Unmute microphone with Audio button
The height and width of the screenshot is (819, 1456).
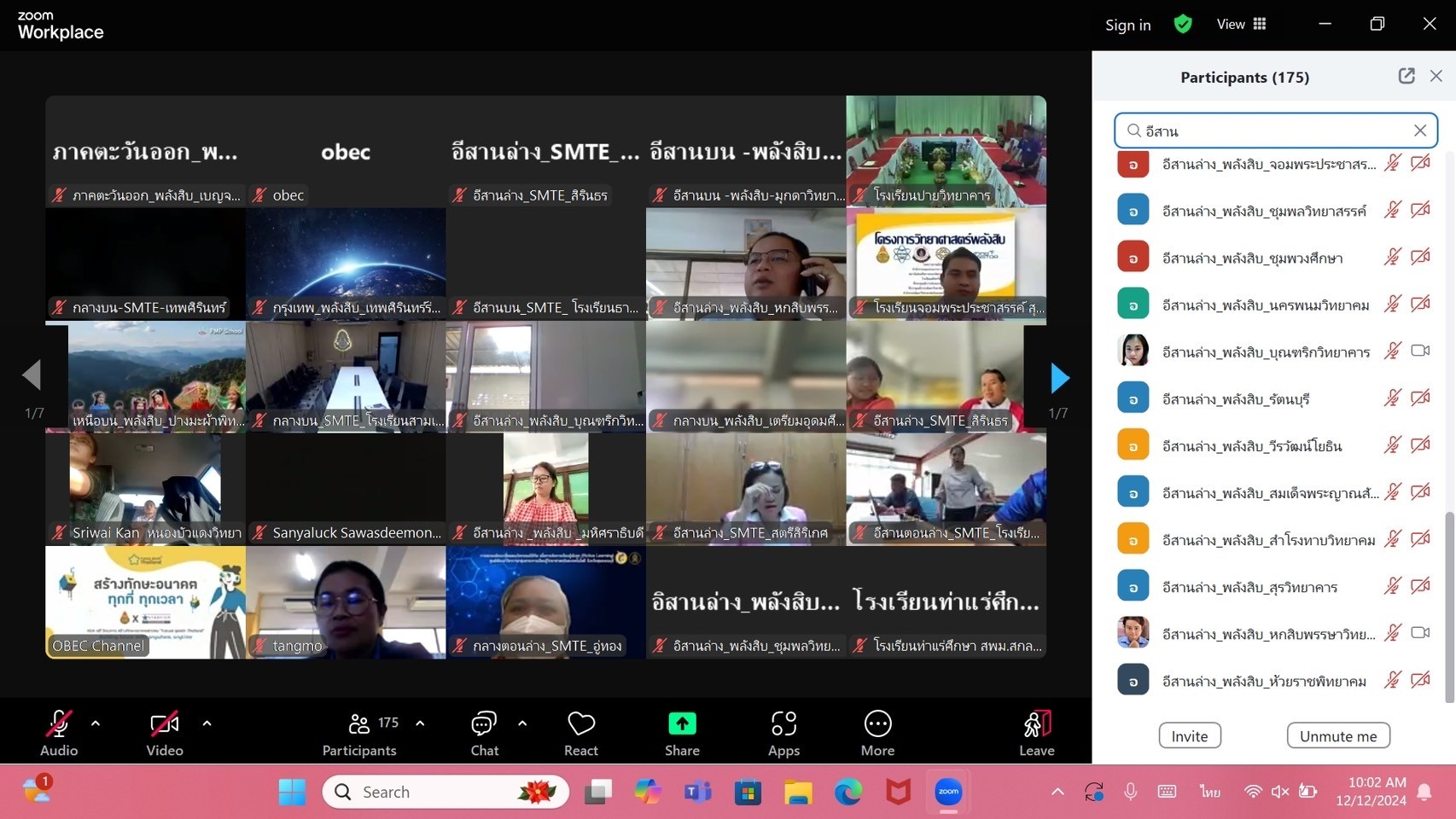[x=59, y=733]
